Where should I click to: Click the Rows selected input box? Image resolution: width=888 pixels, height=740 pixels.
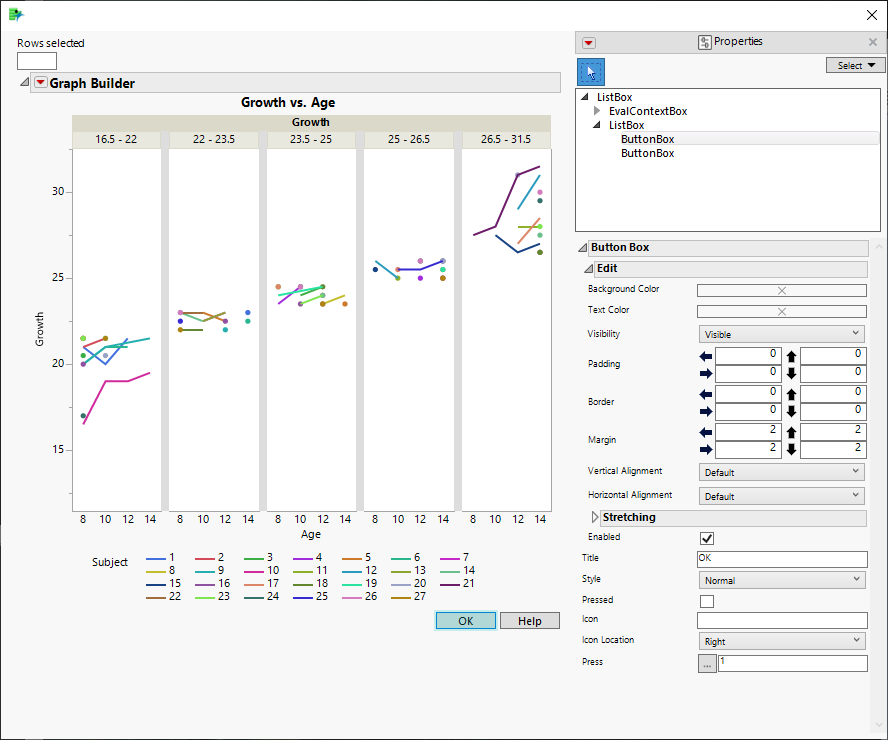tap(37, 61)
